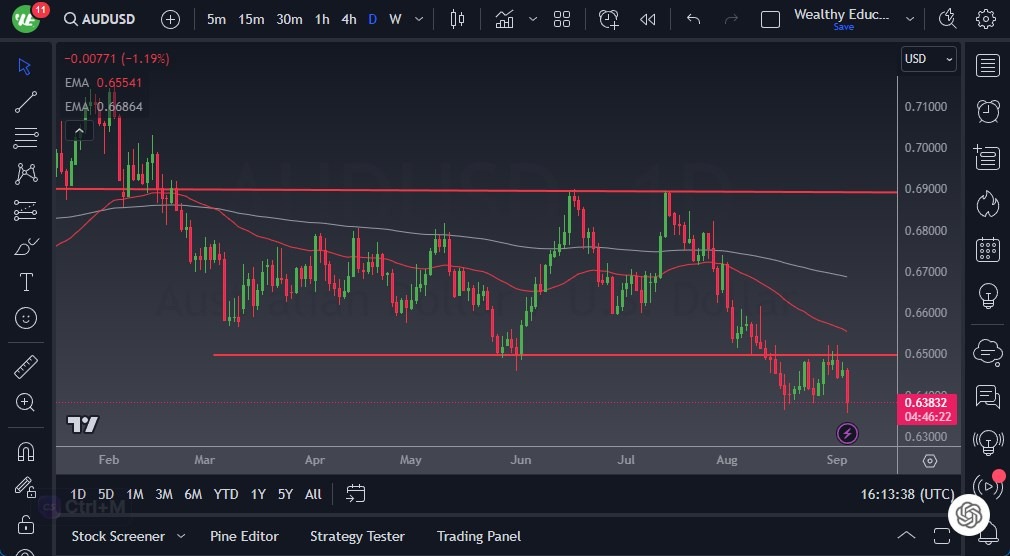Open the alerts clock icon
Screen dimensions: 1010x556
pyautogui.click(x=988, y=110)
